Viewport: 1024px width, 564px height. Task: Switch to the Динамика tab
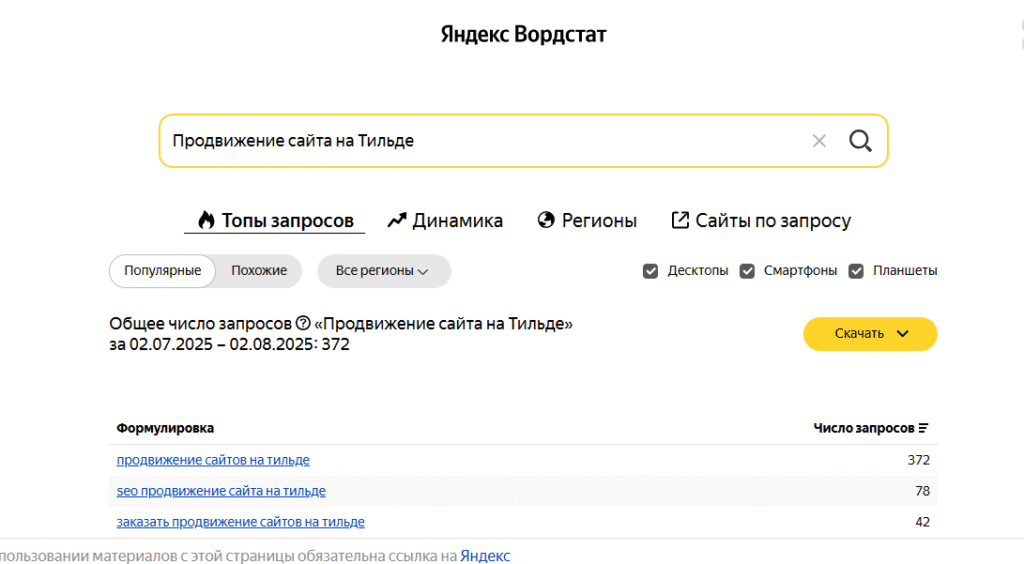click(x=457, y=221)
